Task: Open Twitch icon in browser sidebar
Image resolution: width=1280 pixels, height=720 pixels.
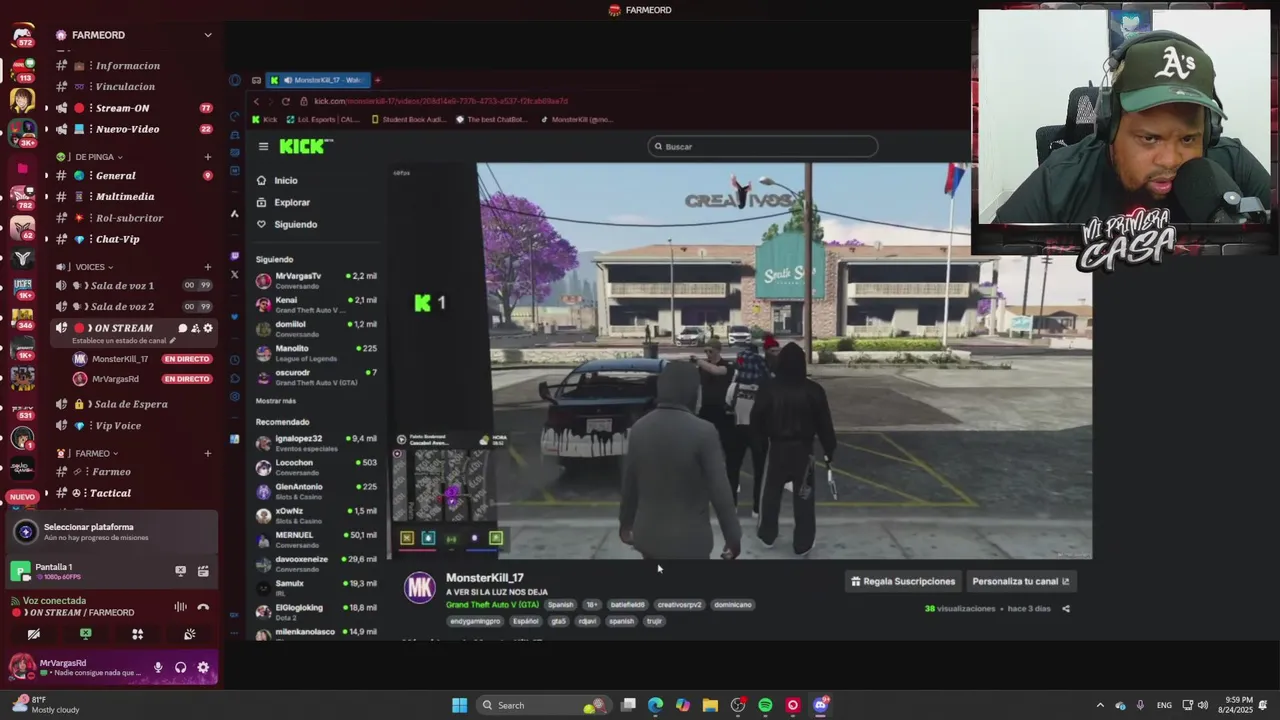Action: (x=235, y=256)
